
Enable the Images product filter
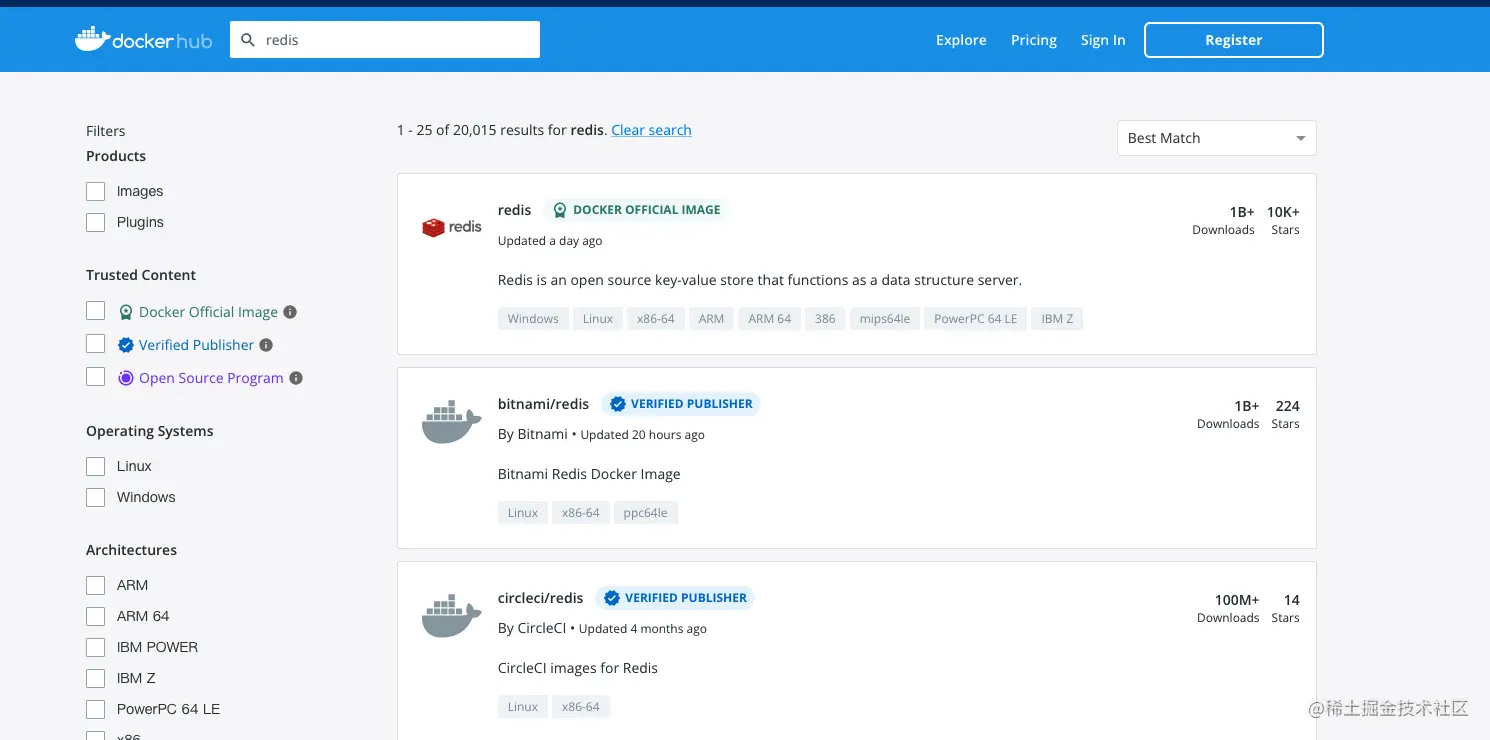point(96,192)
